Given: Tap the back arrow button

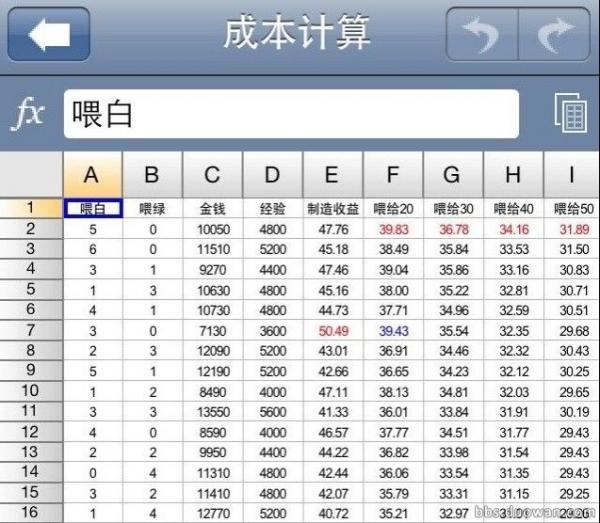Looking at the screenshot, I should click(49, 34).
